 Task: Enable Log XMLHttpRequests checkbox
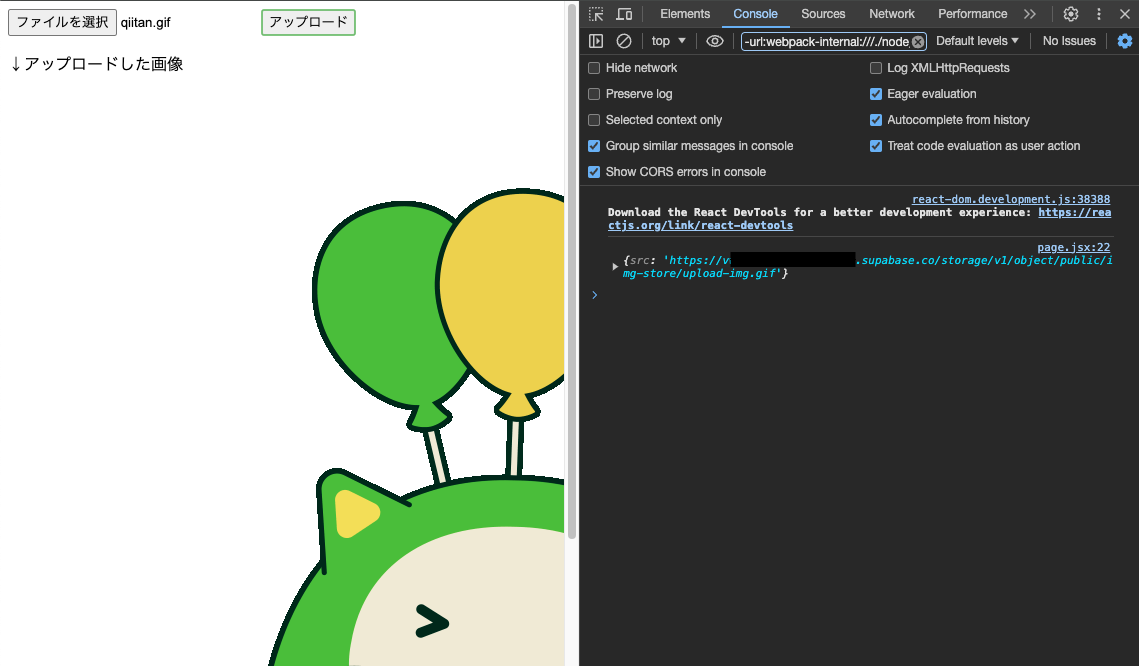tap(876, 68)
